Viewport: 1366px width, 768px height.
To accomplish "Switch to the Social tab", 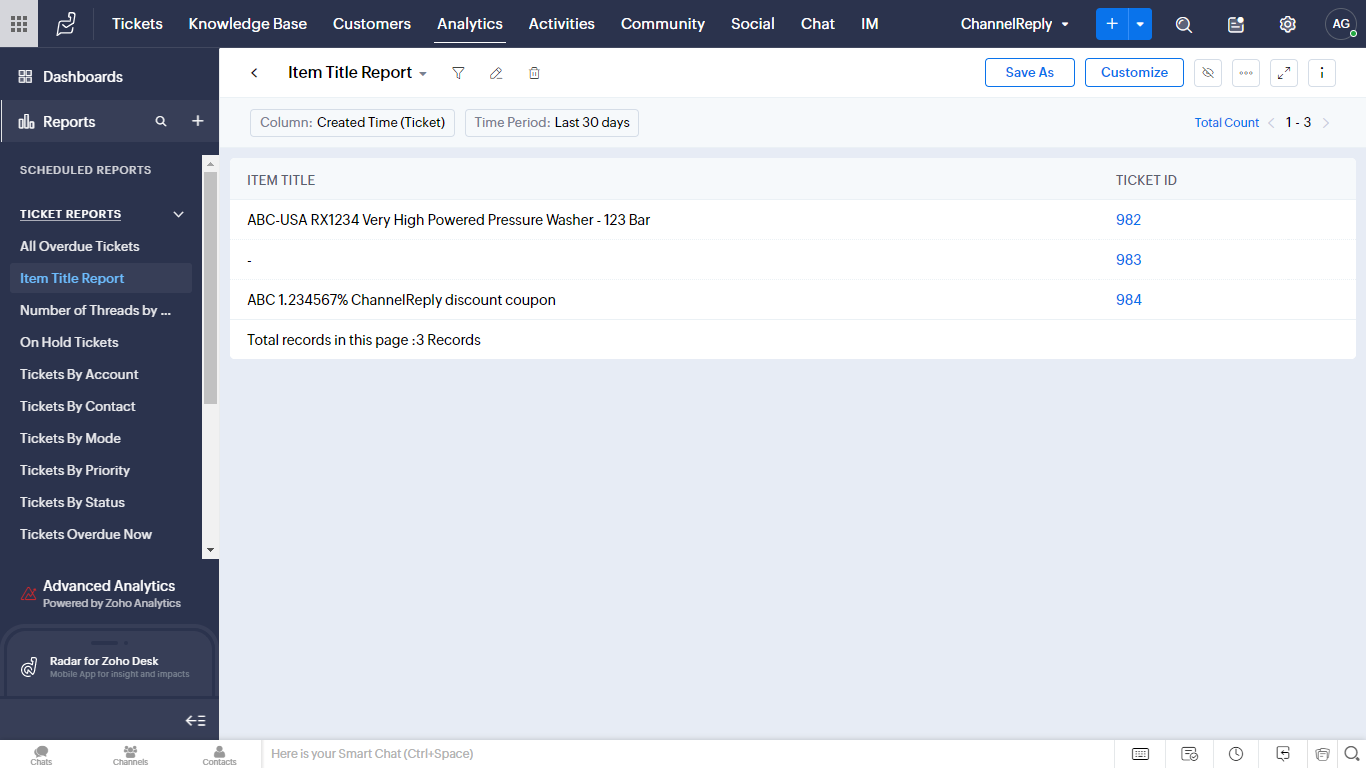I will [x=753, y=24].
